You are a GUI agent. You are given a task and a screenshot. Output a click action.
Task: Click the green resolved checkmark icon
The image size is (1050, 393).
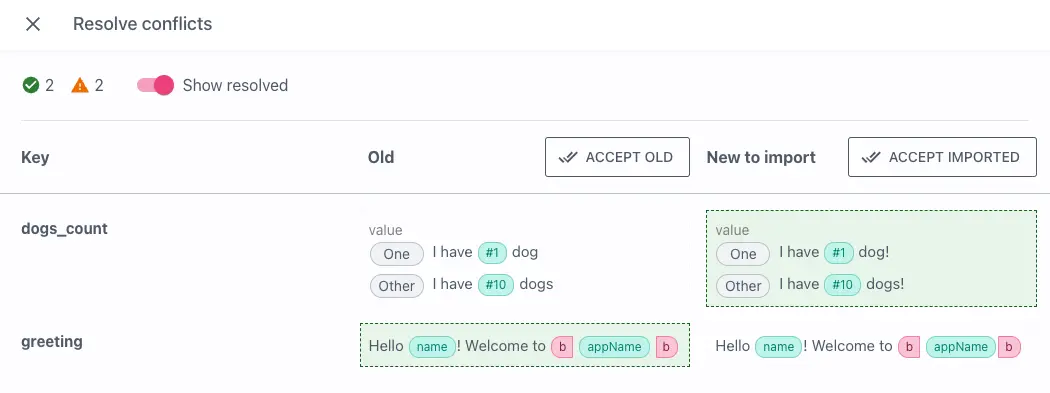pos(30,85)
